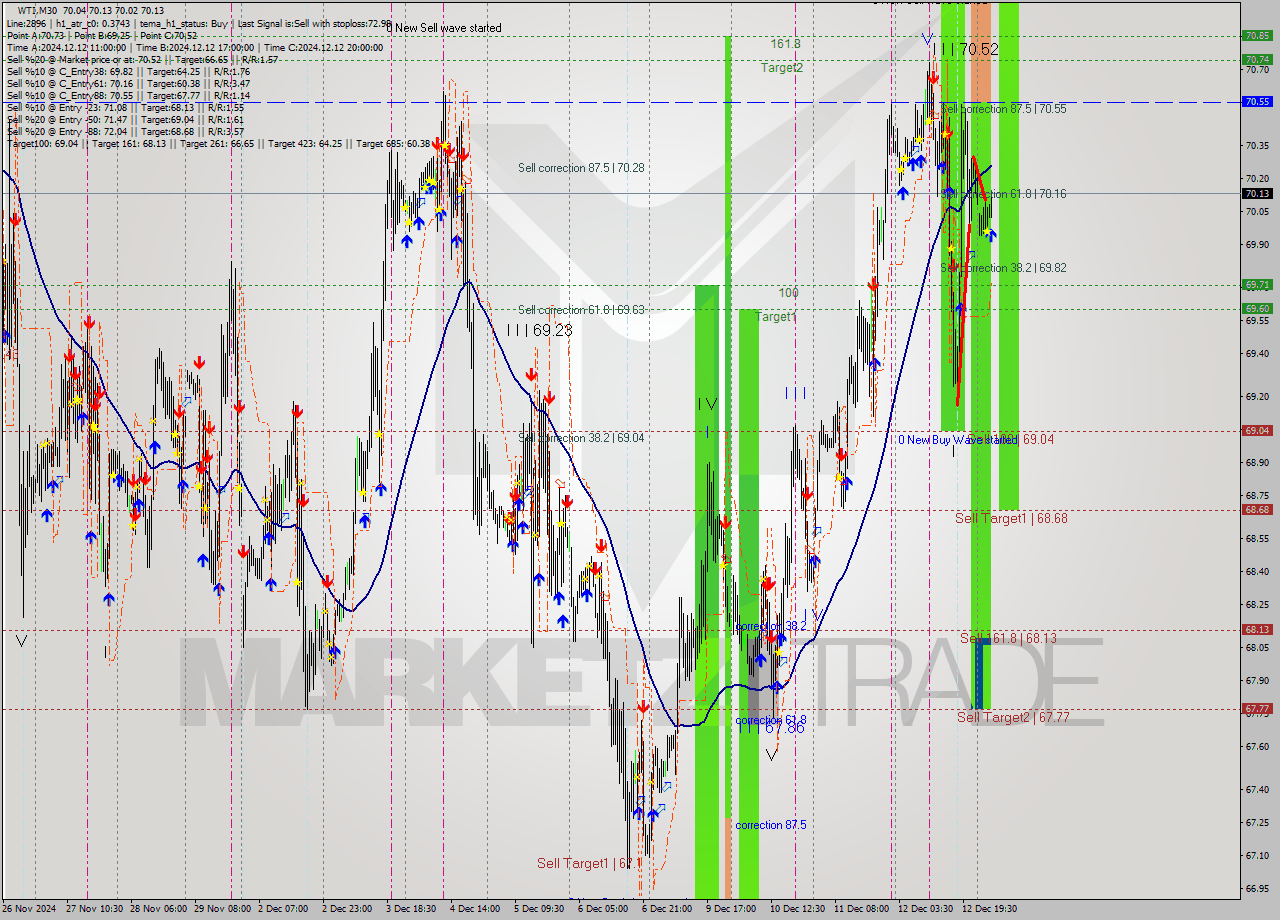The image size is (1280, 920).
Task: Click the '4 Dec 14:00' time label
Action: (x=474, y=909)
